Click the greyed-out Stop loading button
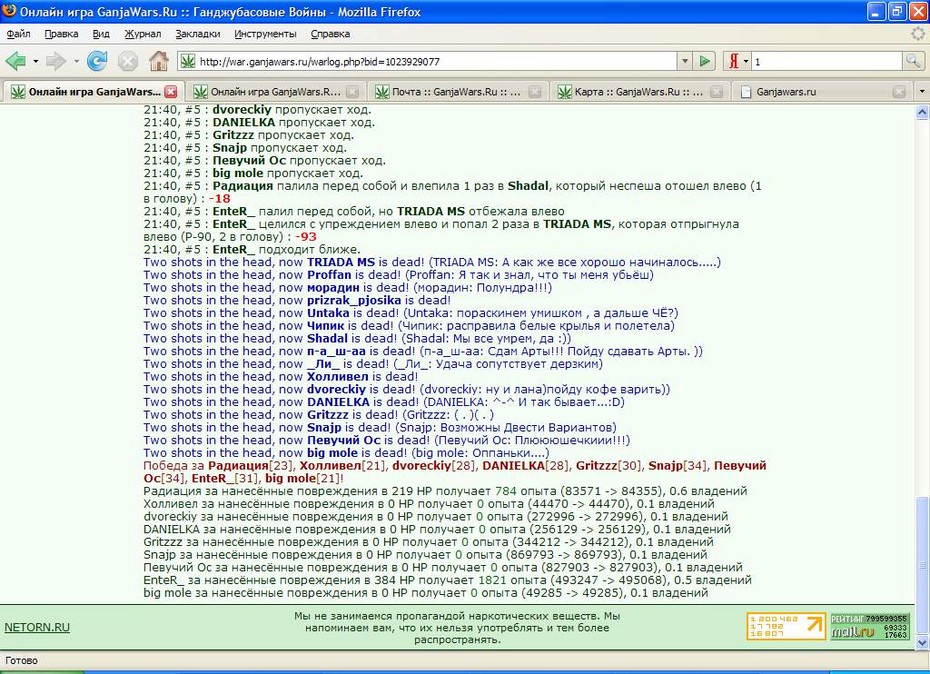Image resolution: width=930 pixels, height=674 pixels. [x=128, y=61]
